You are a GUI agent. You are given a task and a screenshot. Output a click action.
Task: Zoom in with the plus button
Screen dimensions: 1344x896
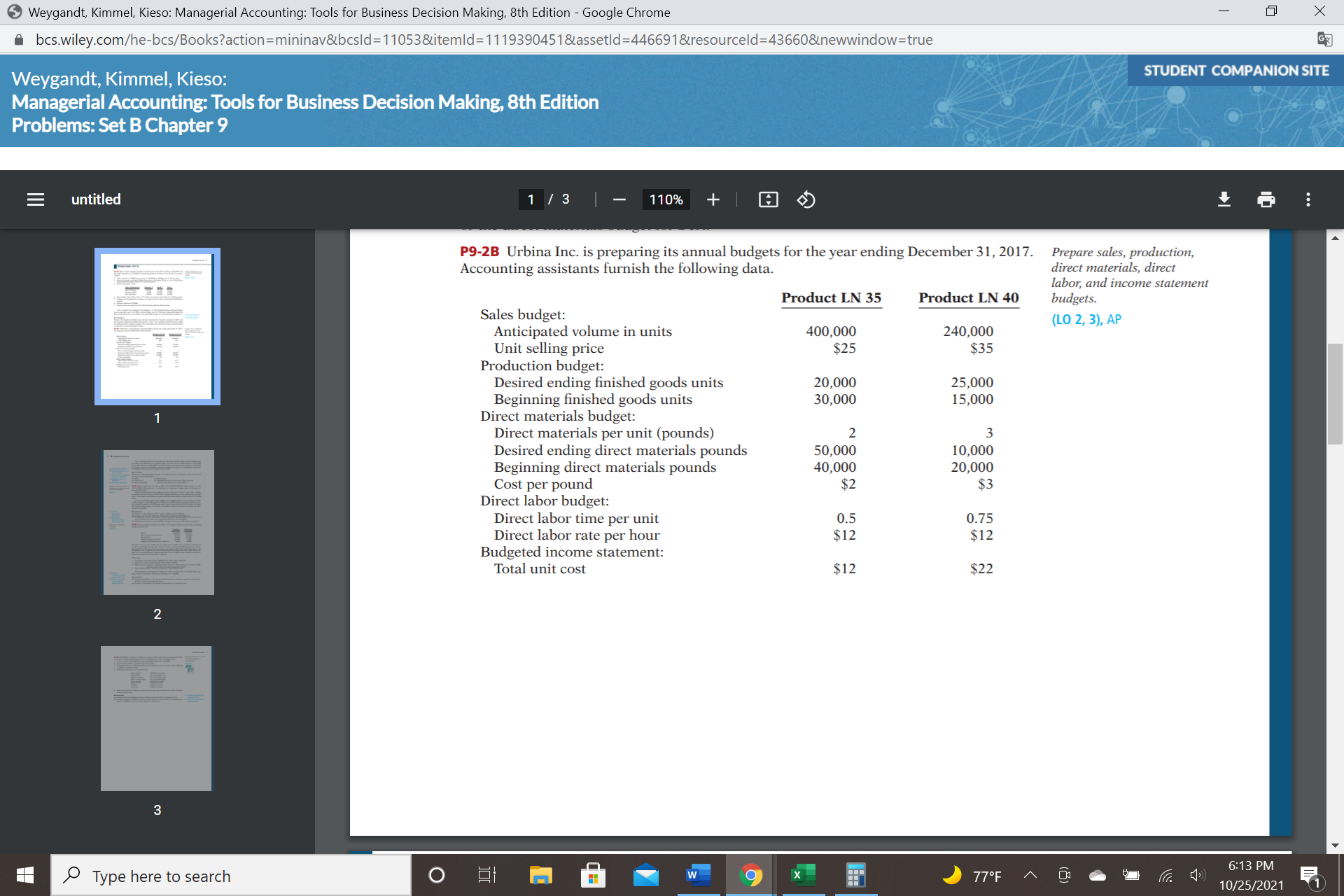[713, 199]
